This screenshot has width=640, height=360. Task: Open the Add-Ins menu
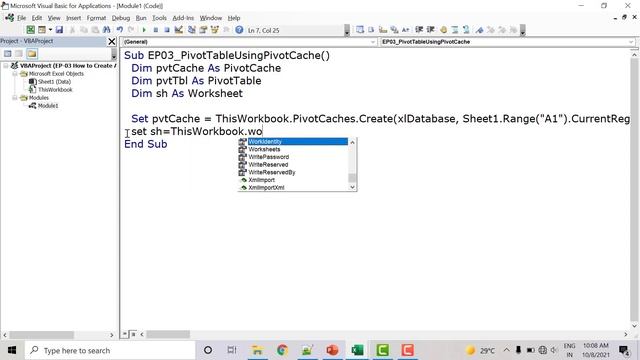(x=183, y=18)
